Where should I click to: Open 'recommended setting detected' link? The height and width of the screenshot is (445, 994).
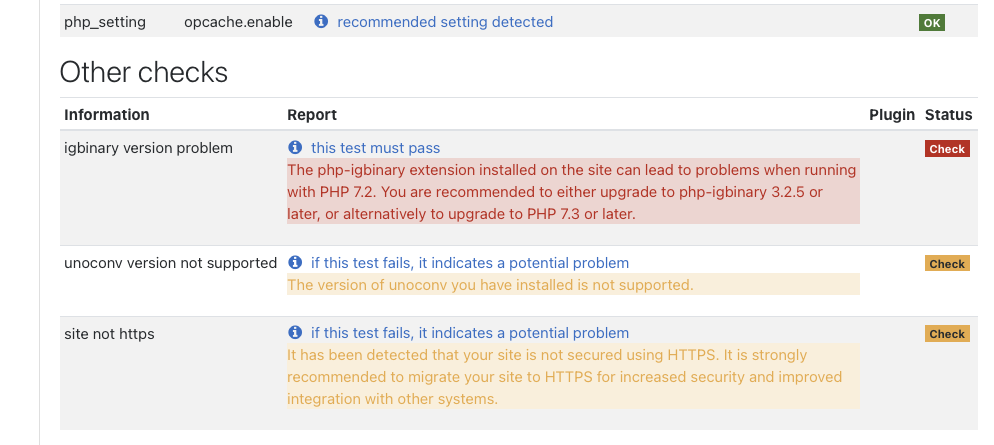(x=445, y=22)
